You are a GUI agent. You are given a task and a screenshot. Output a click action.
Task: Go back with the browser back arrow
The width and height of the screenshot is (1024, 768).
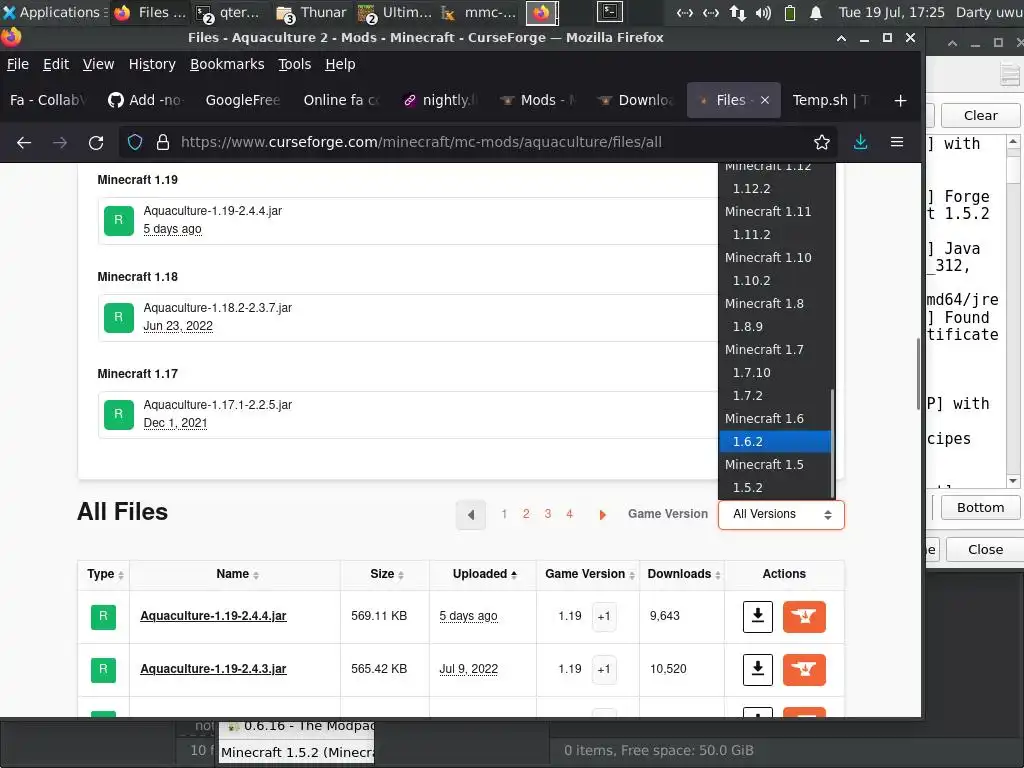pyautogui.click(x=24, y=142)
